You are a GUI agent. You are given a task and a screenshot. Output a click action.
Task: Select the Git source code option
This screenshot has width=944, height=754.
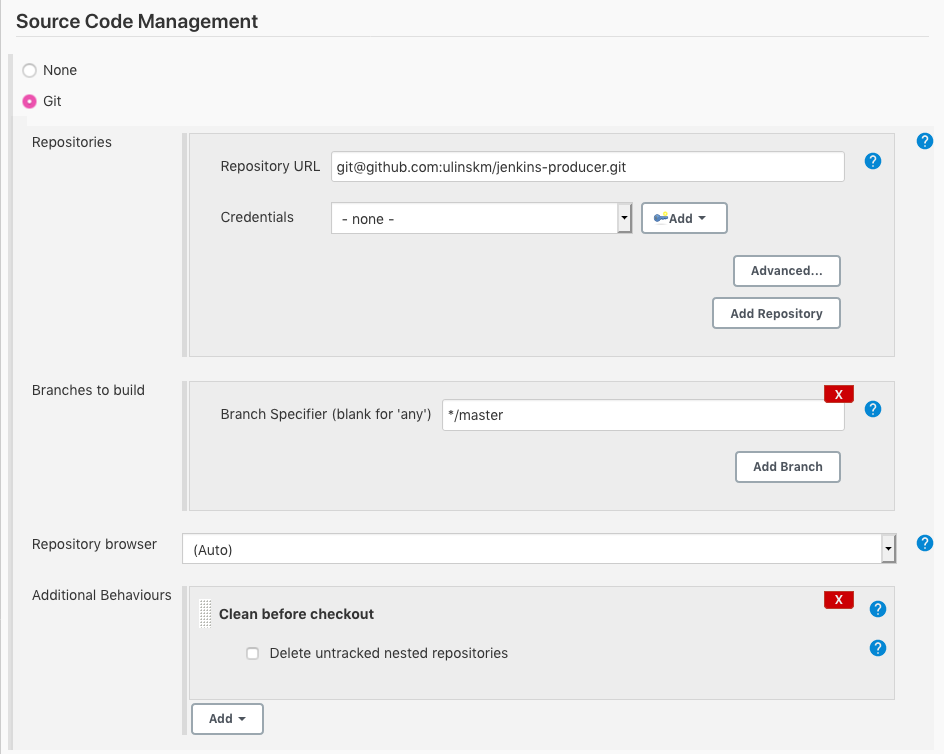tap(28, 101)
